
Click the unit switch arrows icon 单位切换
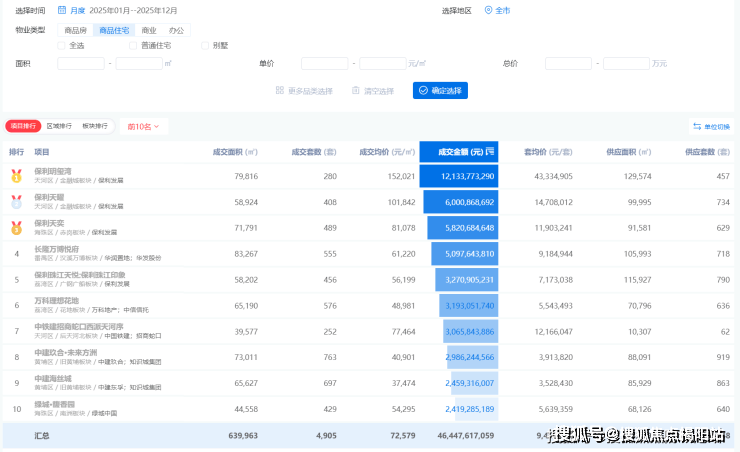(x=697, y=126)
